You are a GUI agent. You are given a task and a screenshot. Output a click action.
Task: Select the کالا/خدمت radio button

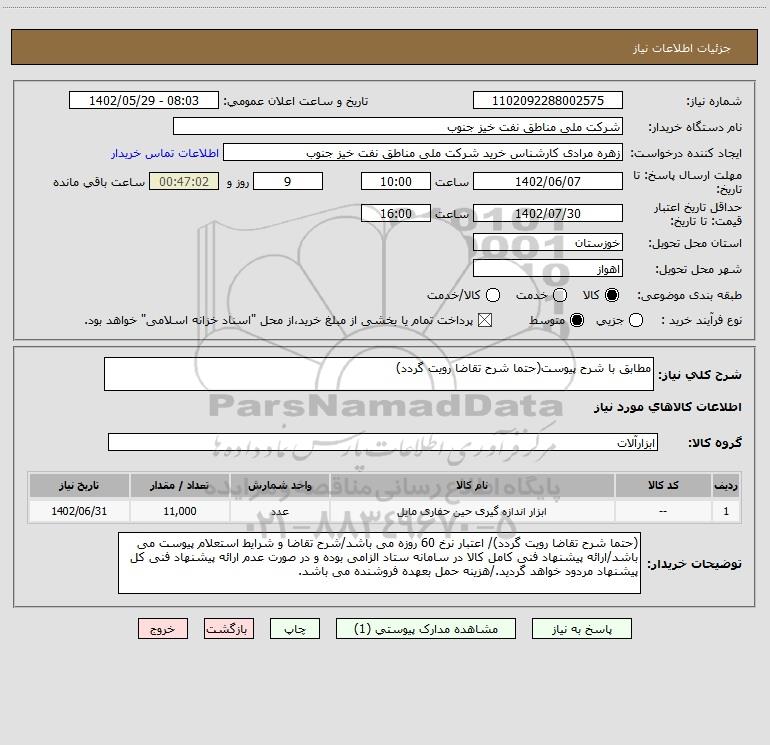[x=493, y=295]
